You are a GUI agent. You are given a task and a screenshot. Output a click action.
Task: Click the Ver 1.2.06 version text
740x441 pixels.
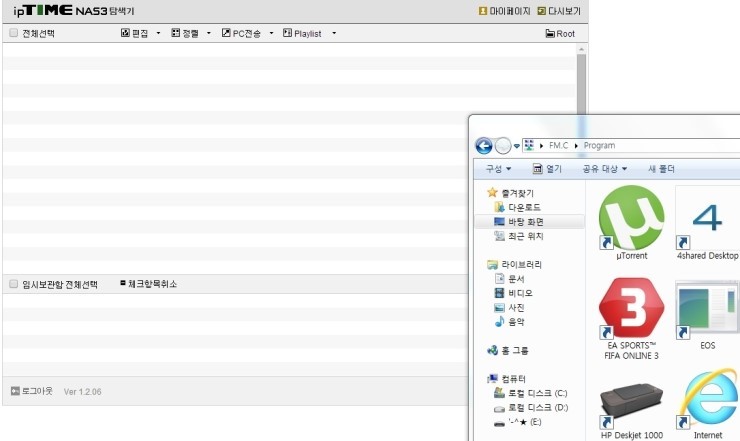point(83,391)
